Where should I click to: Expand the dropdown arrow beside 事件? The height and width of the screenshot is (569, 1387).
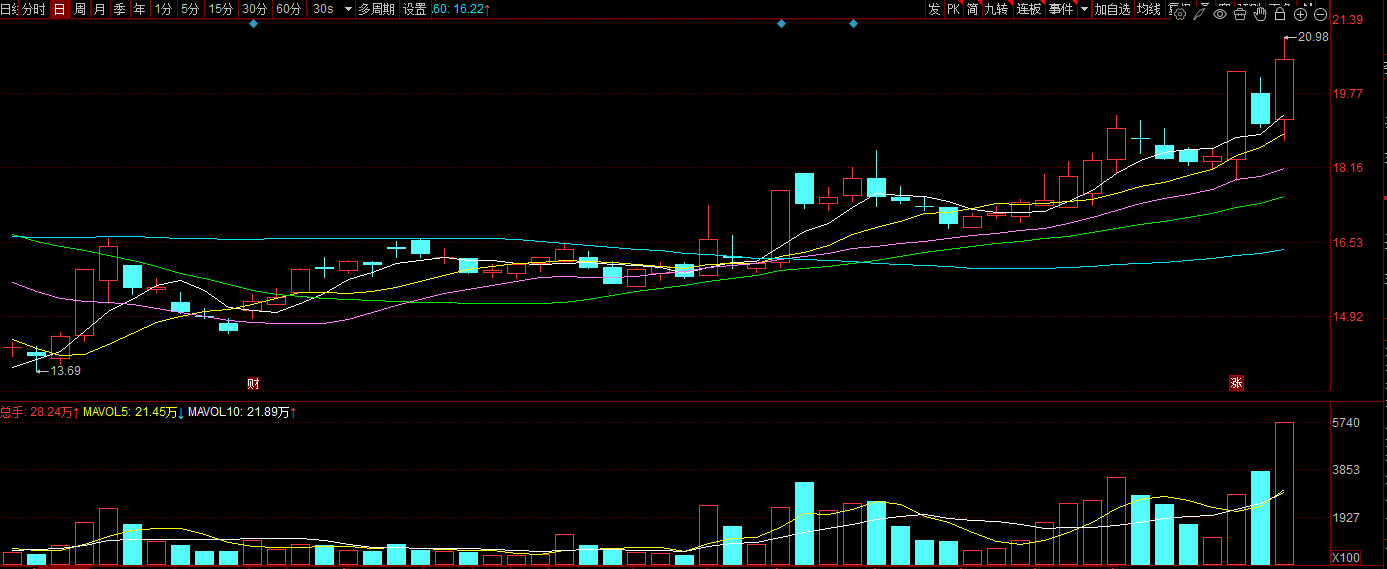[1084, 9]
